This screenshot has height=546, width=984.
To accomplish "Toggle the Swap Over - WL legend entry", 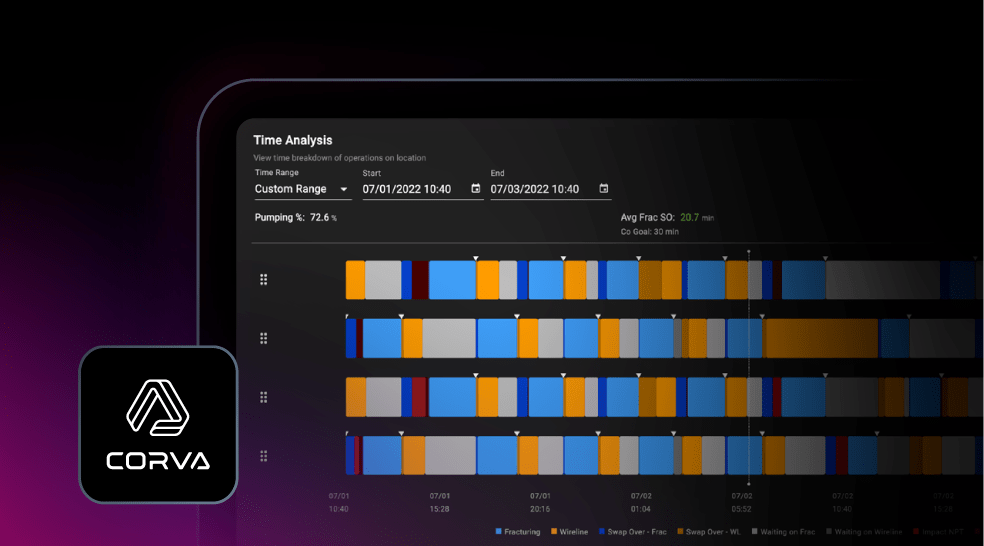I will (709, 532).
